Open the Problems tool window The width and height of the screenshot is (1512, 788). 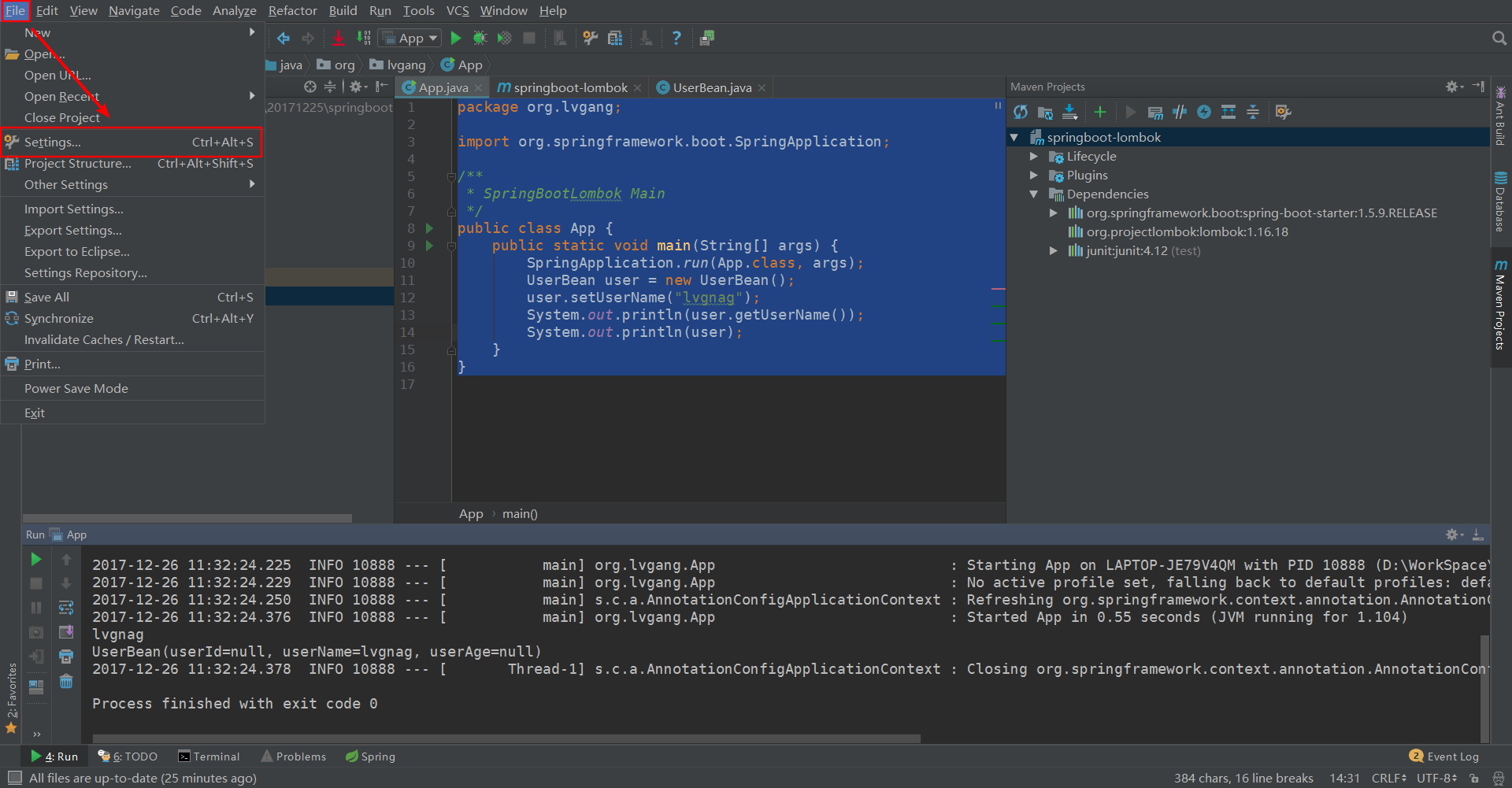point(293,757)
